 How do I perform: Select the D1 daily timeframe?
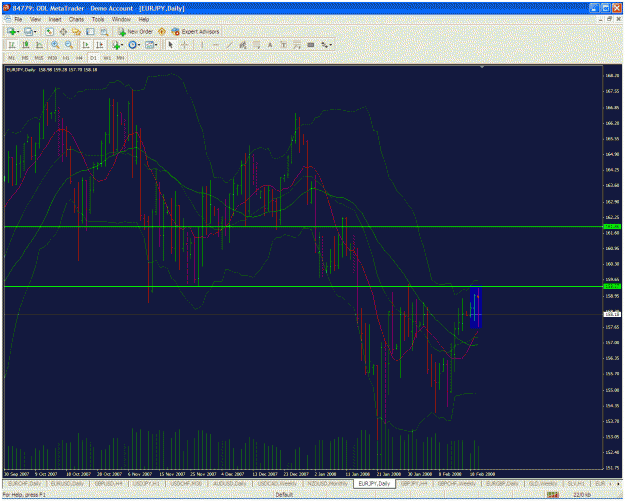[93, 58]
